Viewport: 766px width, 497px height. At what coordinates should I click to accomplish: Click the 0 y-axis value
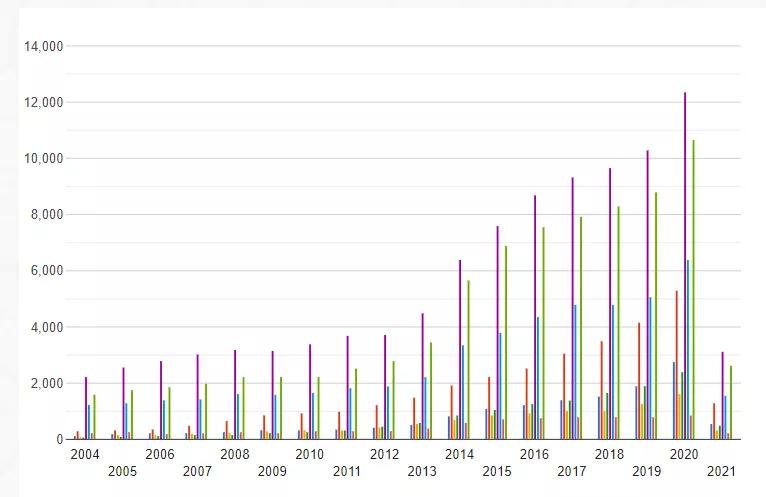(x=60, y=439)
